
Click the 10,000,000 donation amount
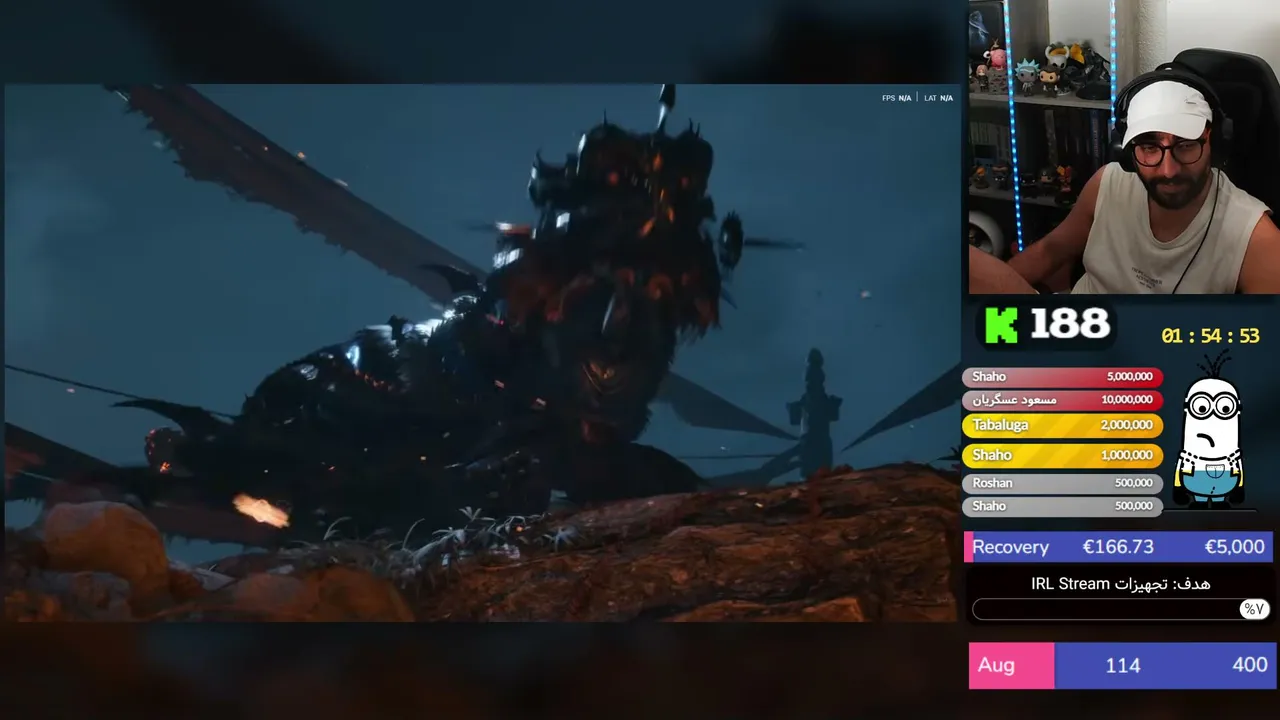tap(1126, 400)
